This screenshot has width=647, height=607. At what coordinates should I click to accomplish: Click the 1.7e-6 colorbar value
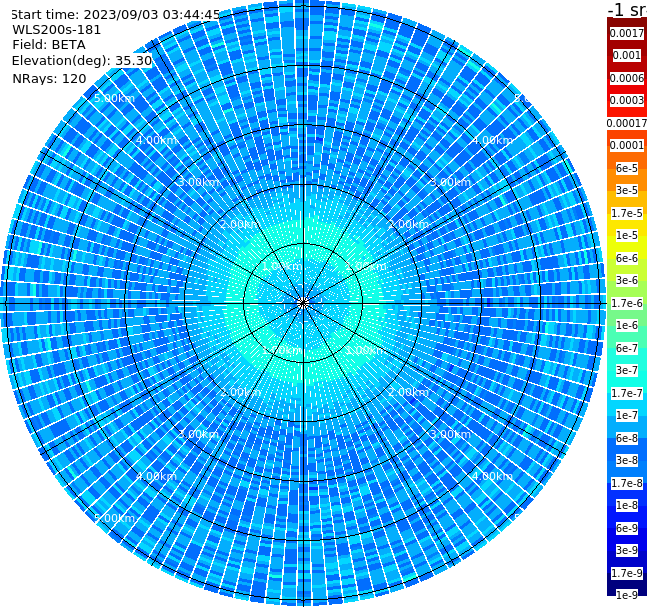pyautogui.click(x=627, y=303)
